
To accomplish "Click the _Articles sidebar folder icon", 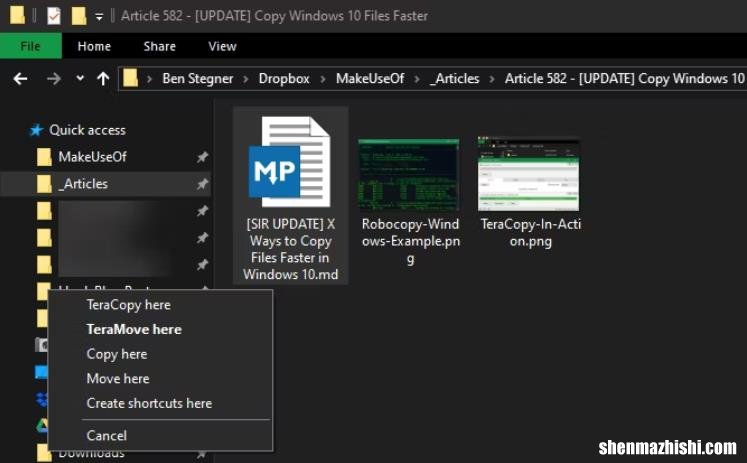I will tap(44, 184).
